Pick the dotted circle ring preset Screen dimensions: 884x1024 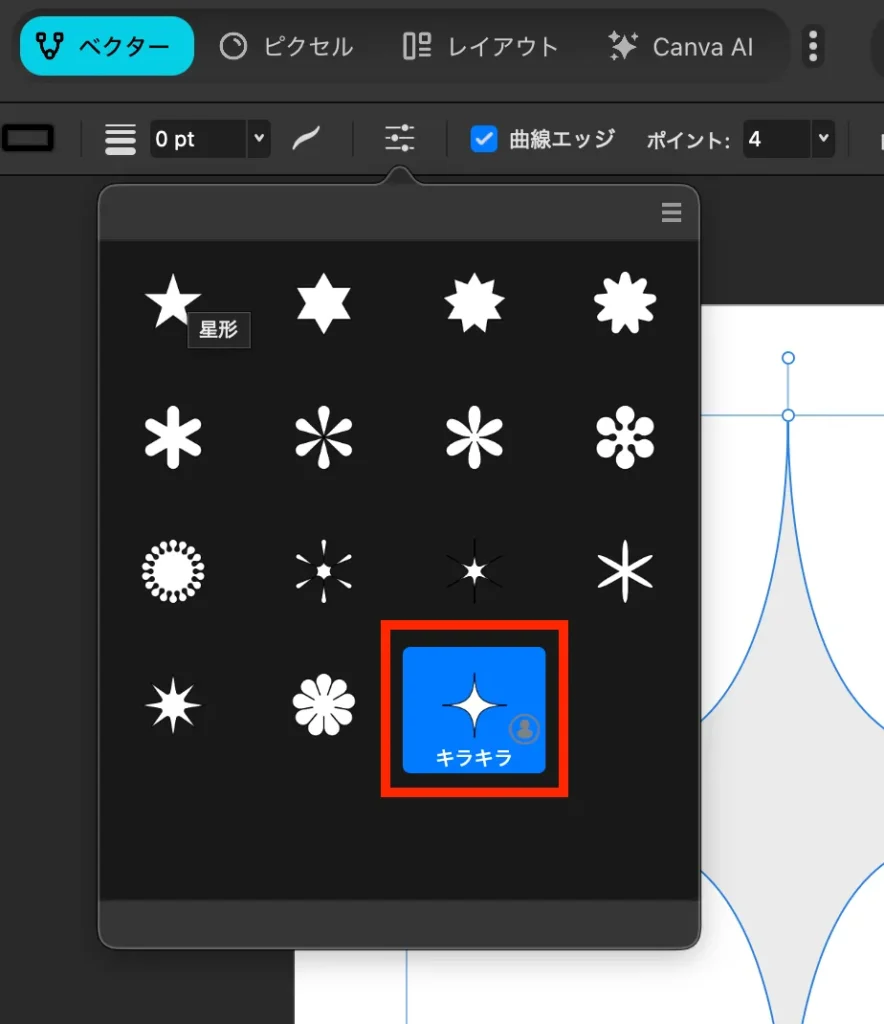coord(172,571)
